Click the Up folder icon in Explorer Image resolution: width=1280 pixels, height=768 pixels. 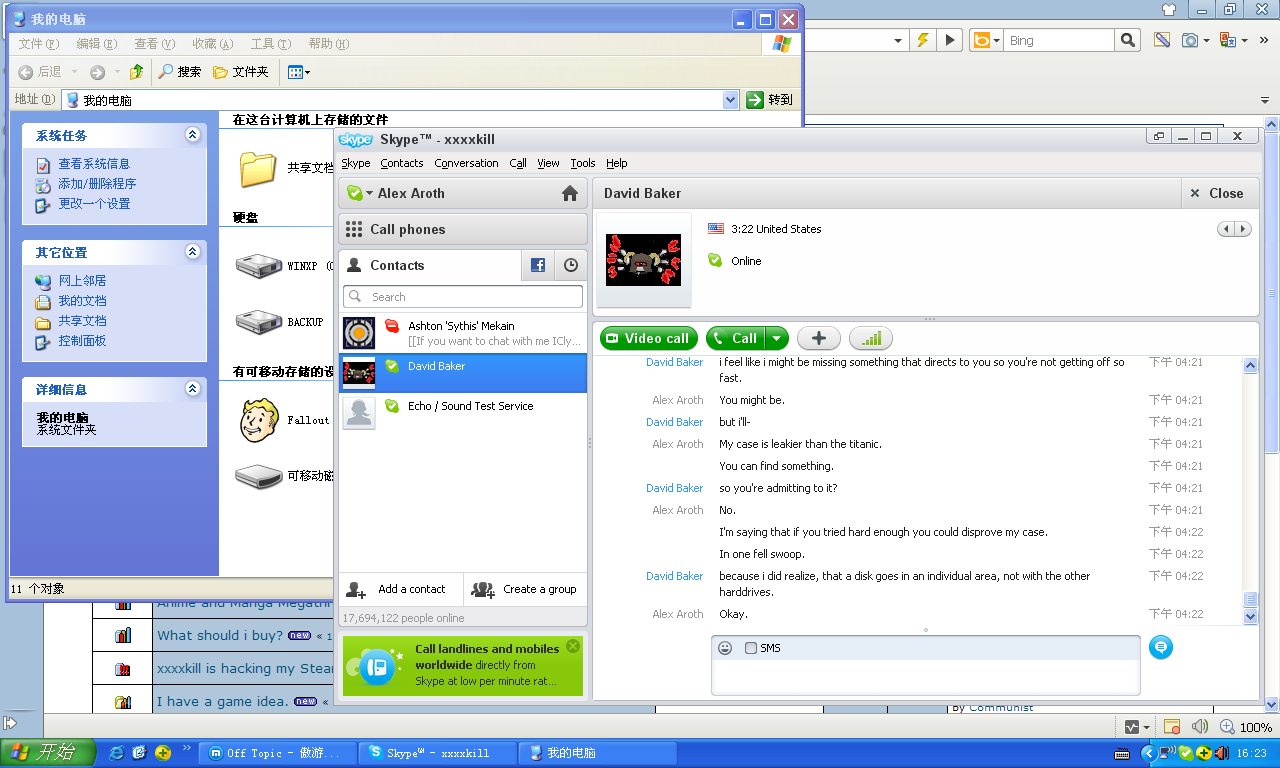[x=136, y=72]
